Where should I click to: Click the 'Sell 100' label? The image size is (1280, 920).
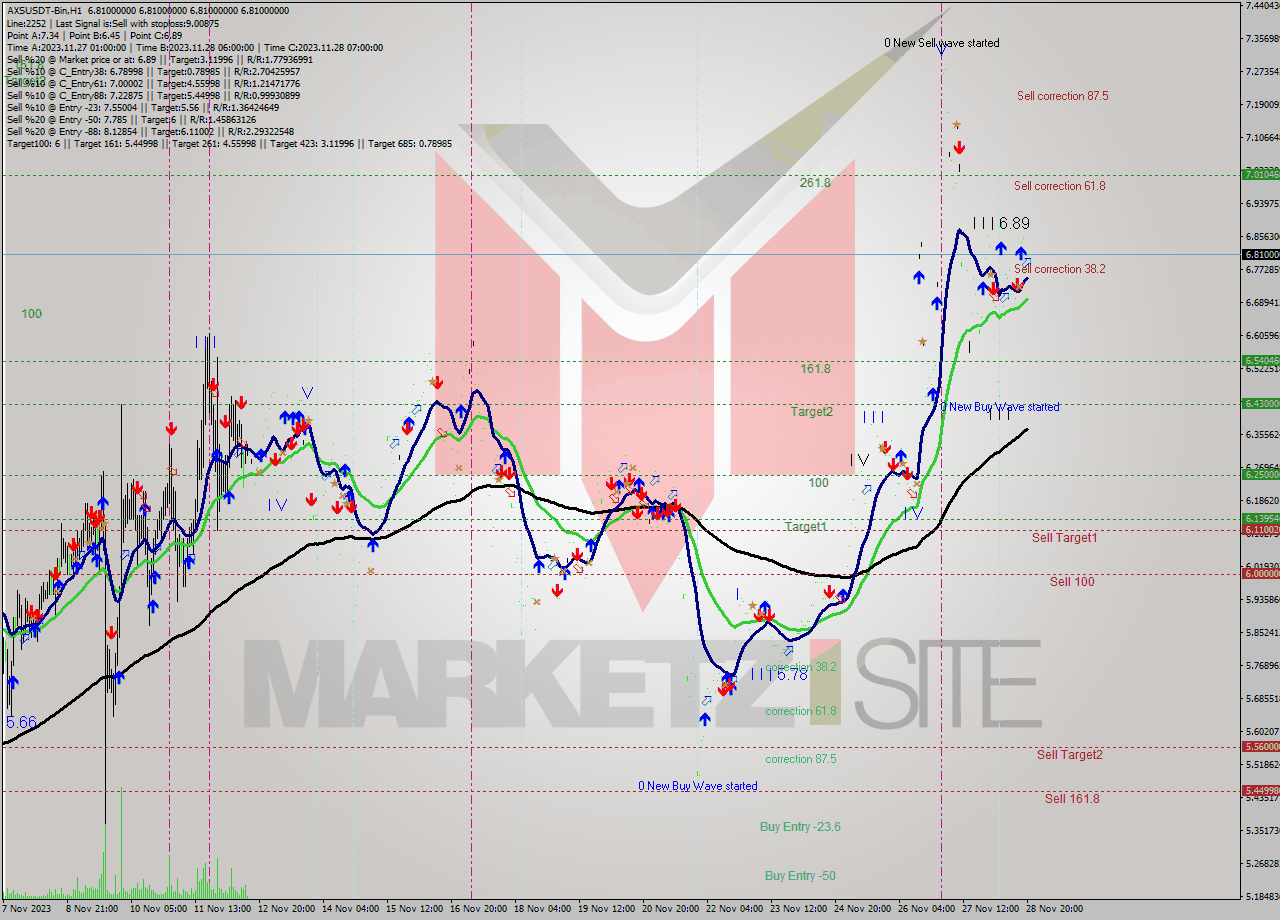tap(1072, 582)
